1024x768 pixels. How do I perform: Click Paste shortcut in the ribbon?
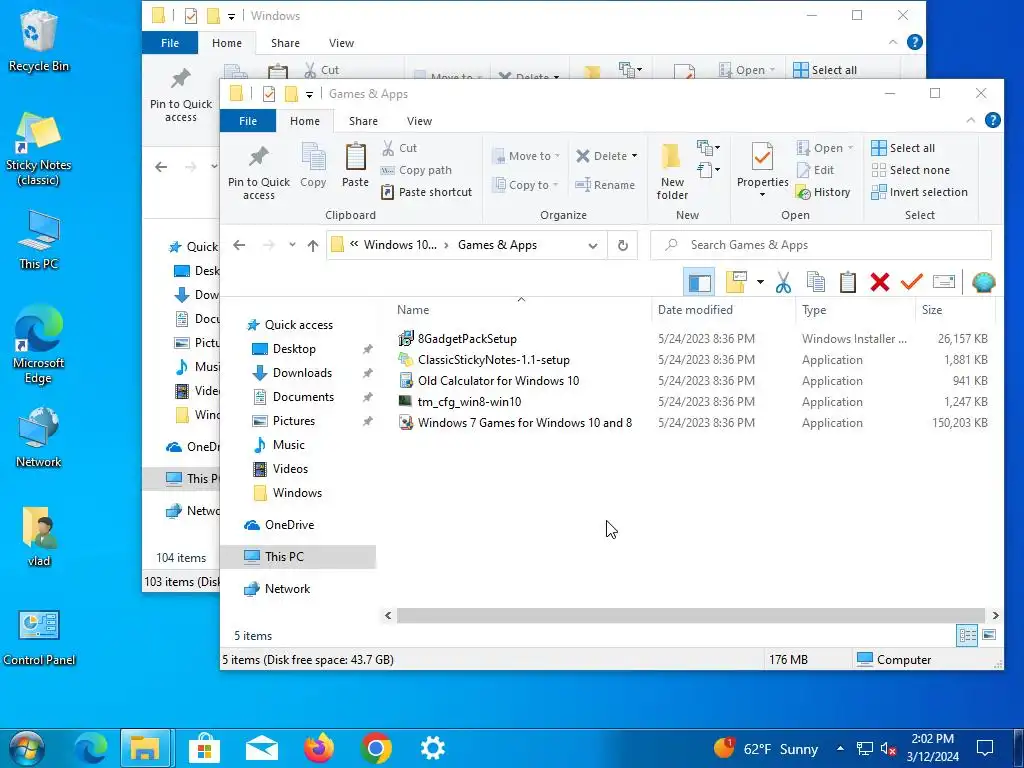[x=426, y=192]
